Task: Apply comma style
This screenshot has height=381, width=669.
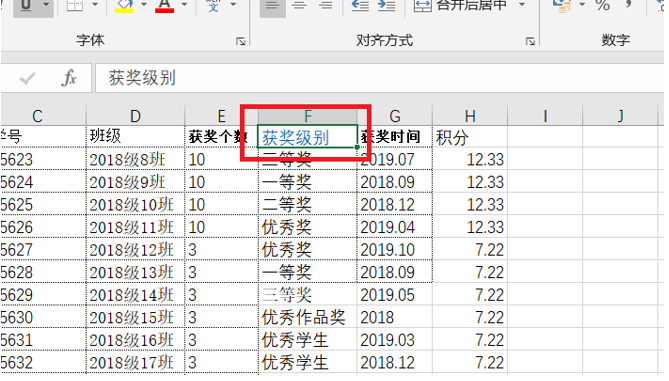Action: (628, 5)
